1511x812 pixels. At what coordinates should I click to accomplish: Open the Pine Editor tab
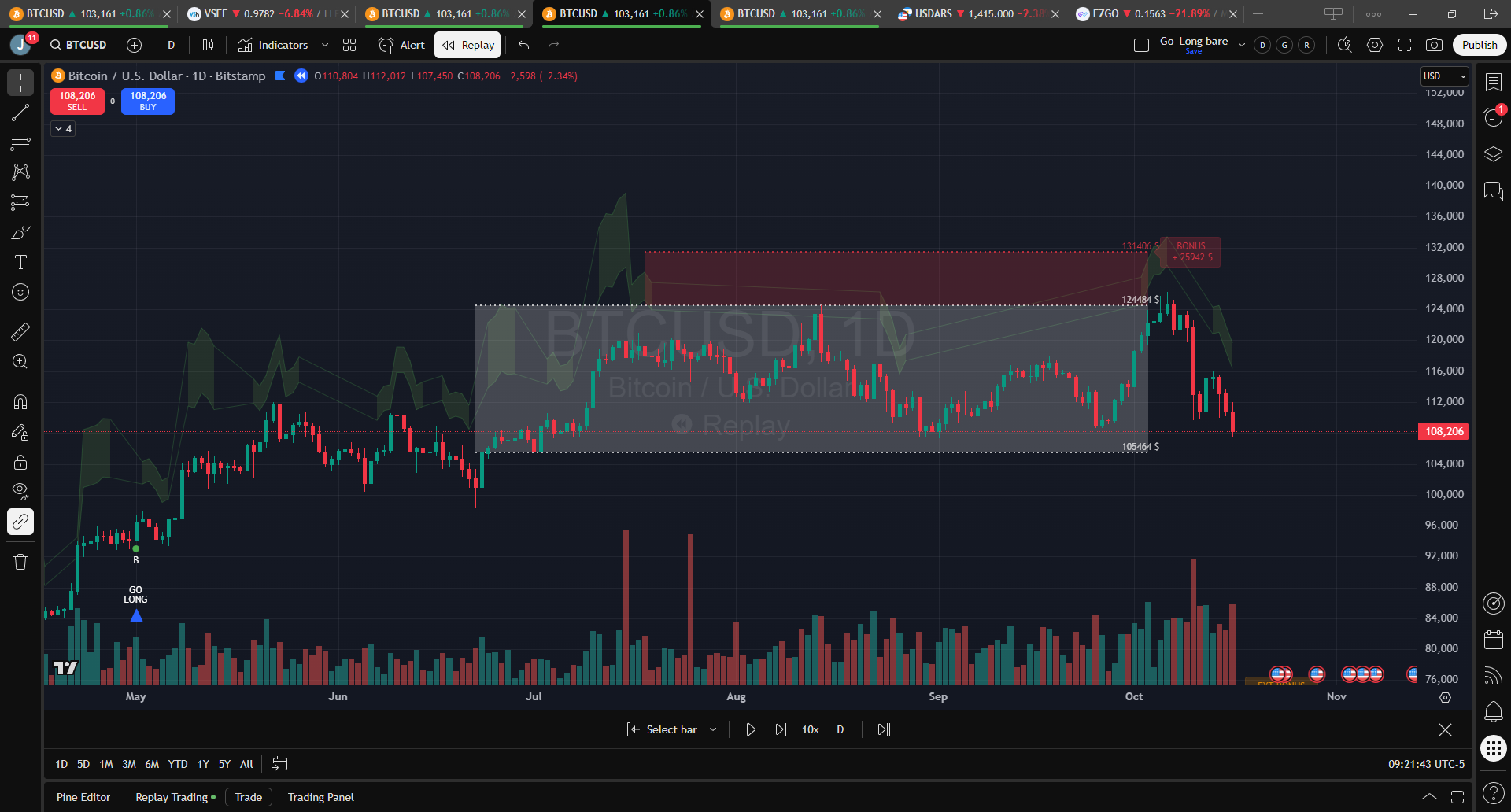click(83, 797)
